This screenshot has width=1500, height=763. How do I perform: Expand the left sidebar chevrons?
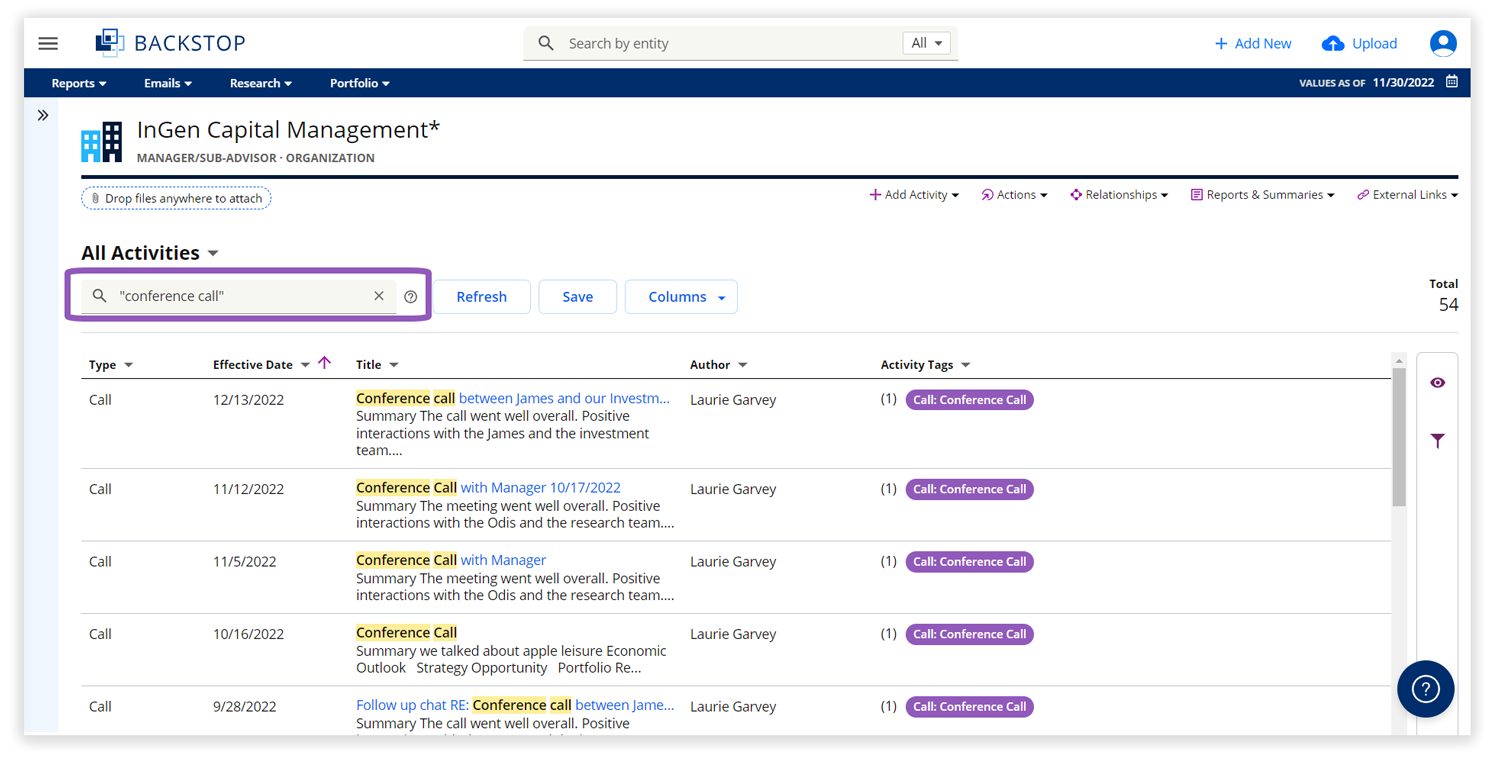pyautogui.click(x=43, y=115)
